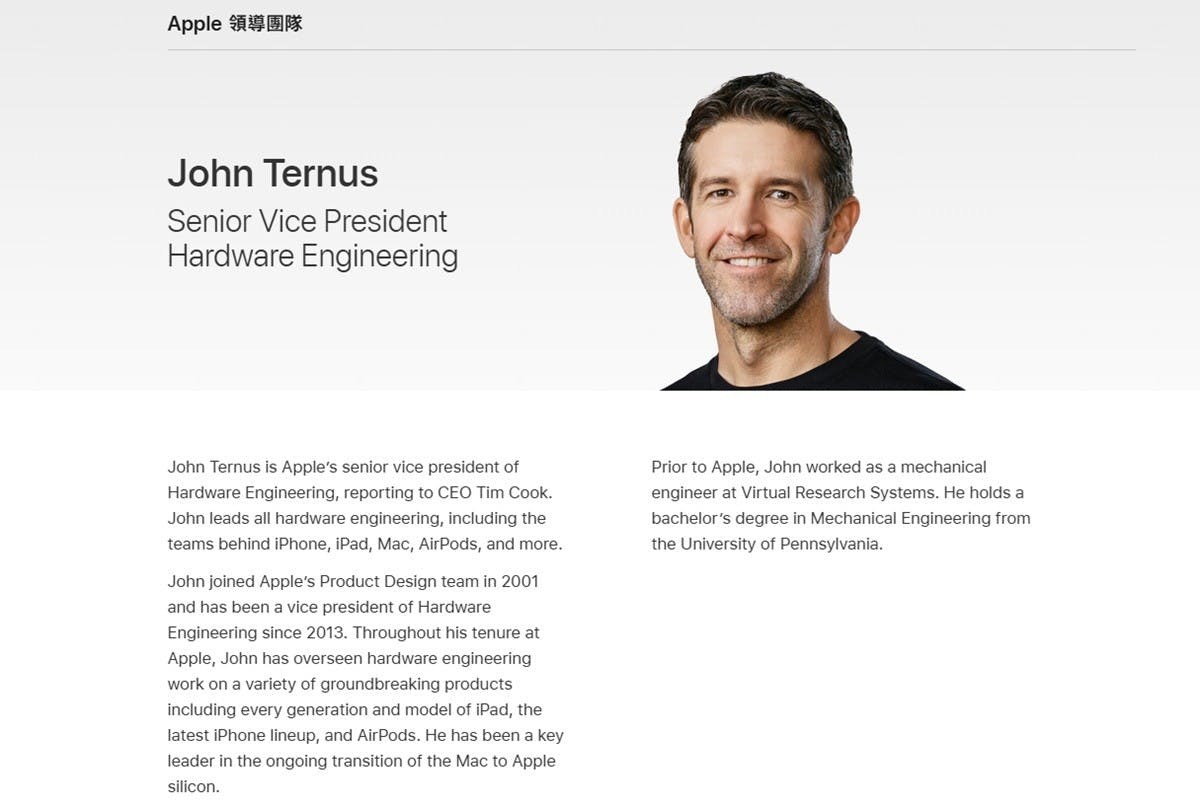The height and width of the screenshot is (807, 1200).
Task: Click the line "and has been a vice president of Hardware"
Action: (329, 607)
